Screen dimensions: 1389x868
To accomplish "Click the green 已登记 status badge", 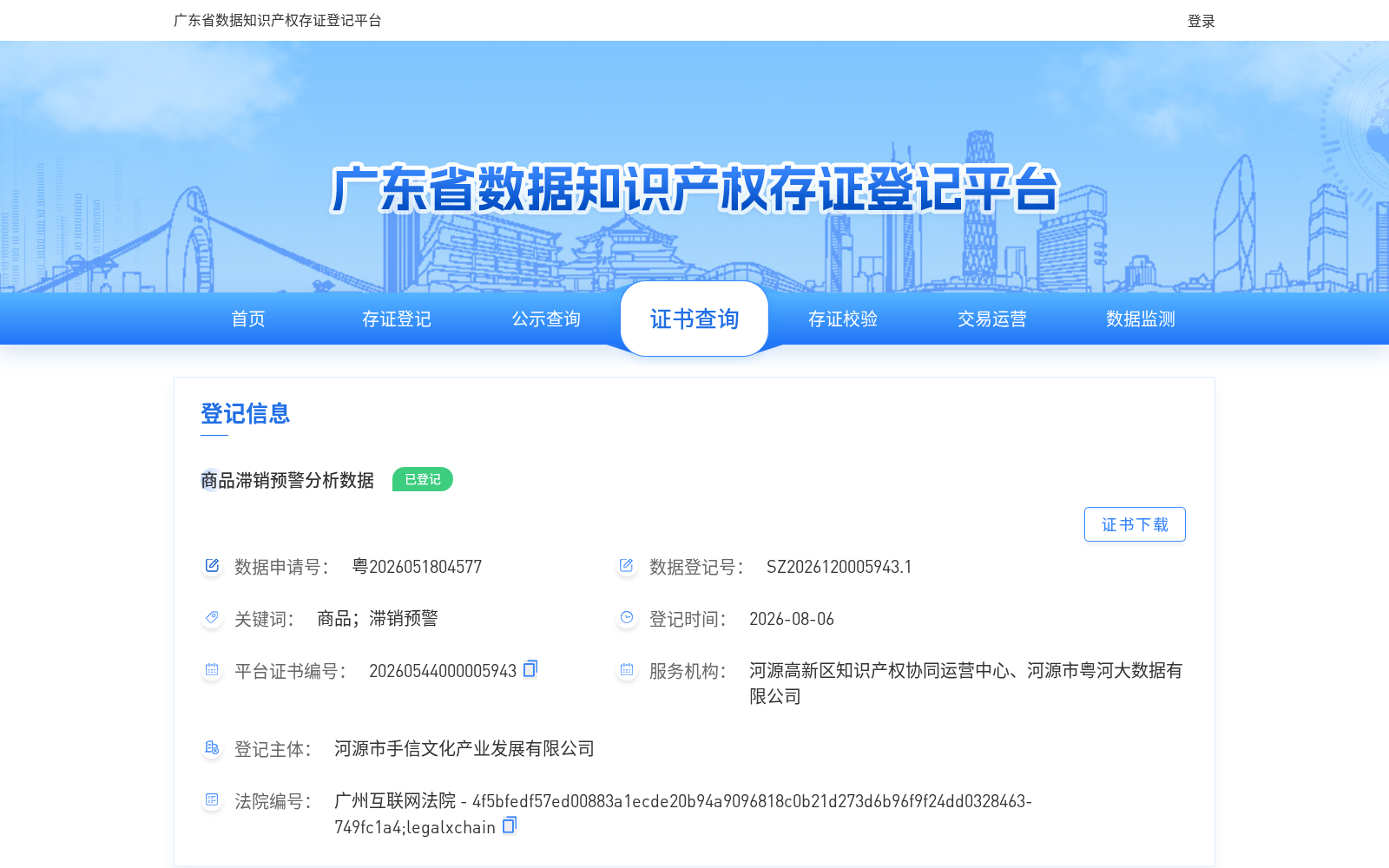I will (423, 479).
